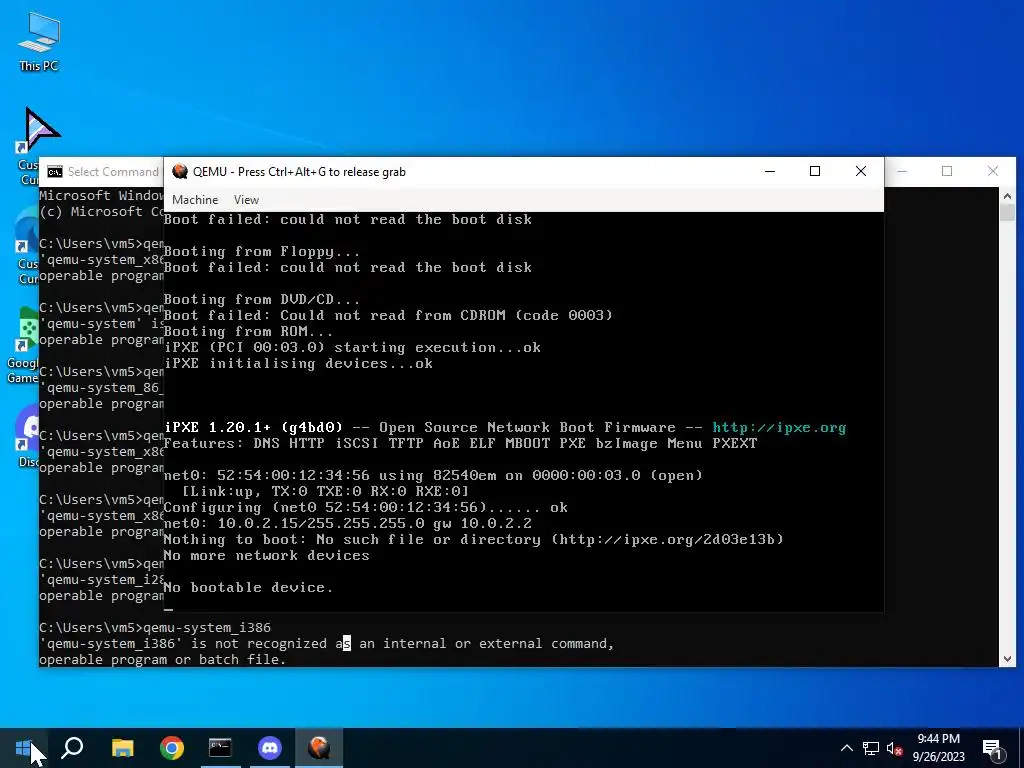Click the http://ipxe.org text in QEMU
Screen dimensions: 1024x768
coord(779,427)
